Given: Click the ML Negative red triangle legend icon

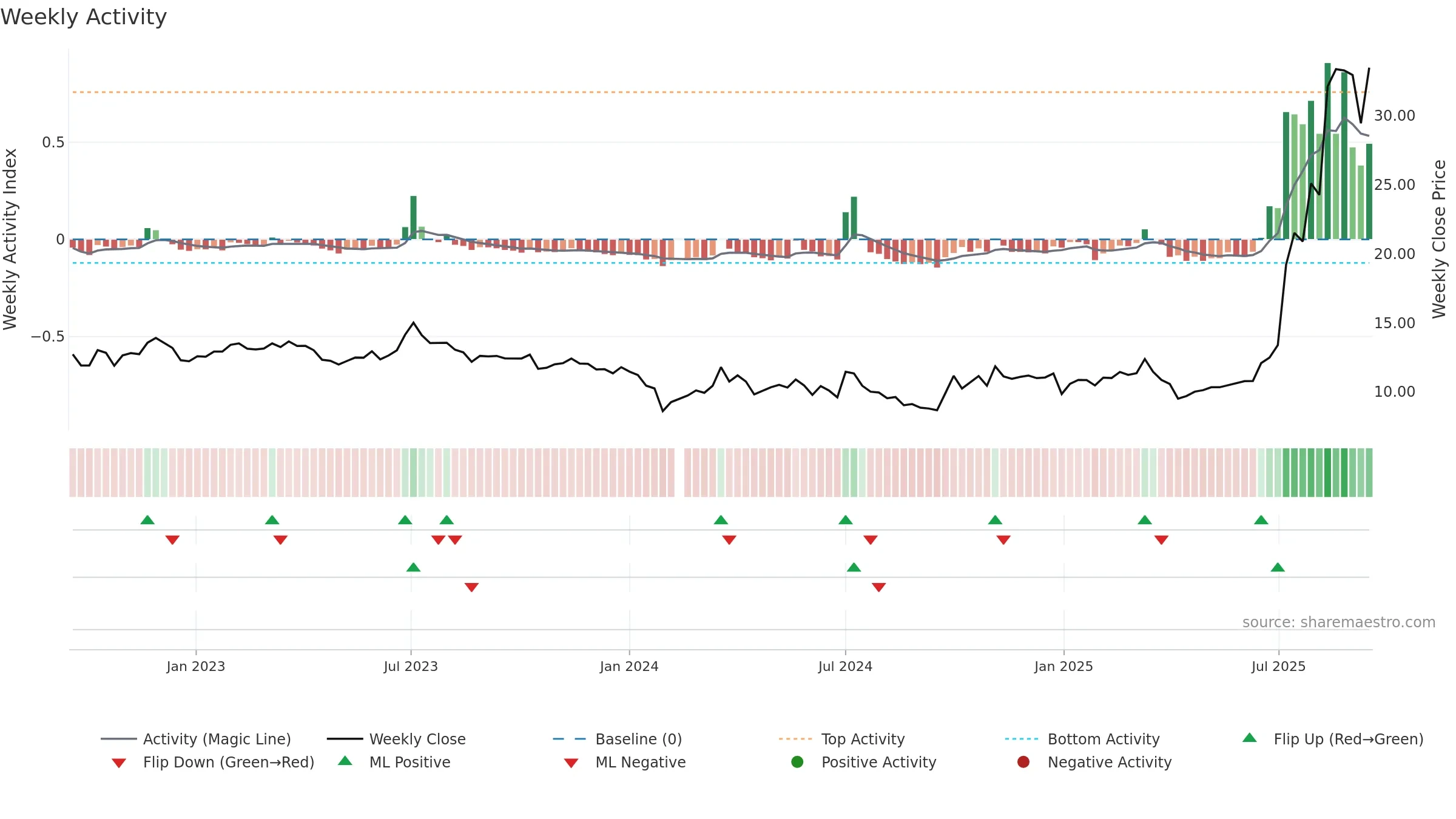Looking at the screenshot, I should coord(571,763).
